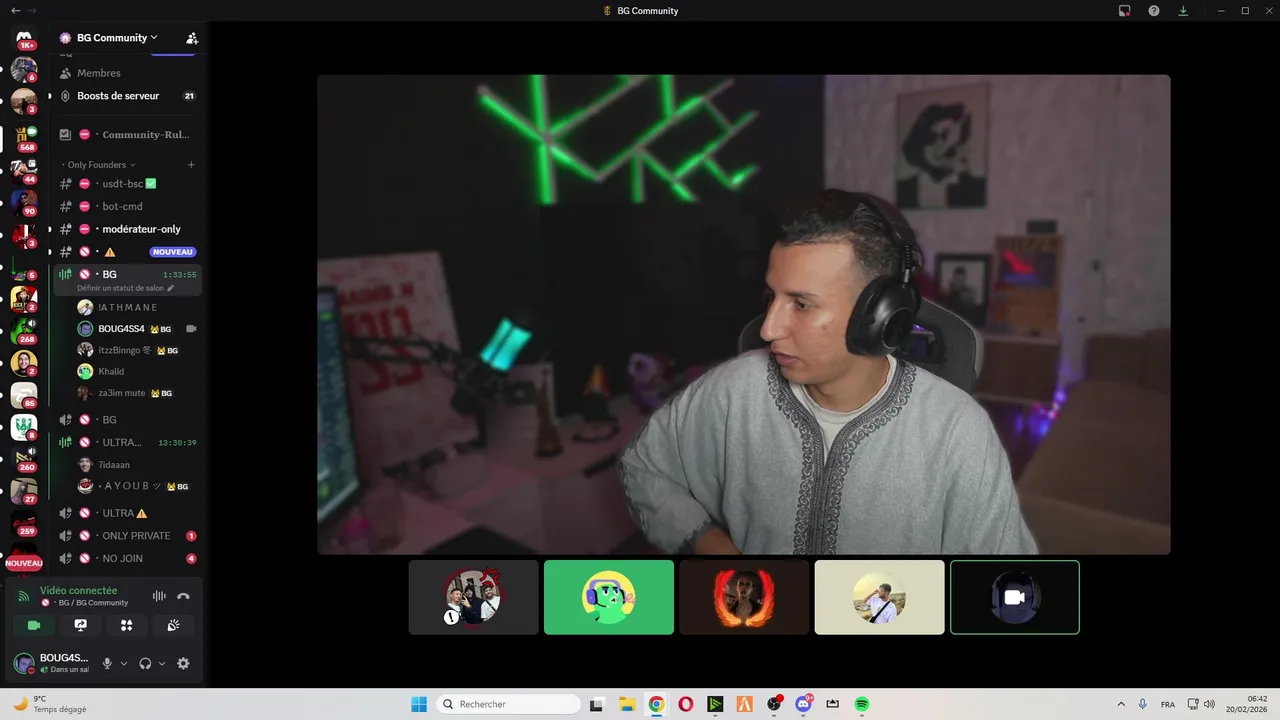Click the taskbar Discord icon
The width and height of the screenshot is (1280, 720).
[x=803, y=704]
